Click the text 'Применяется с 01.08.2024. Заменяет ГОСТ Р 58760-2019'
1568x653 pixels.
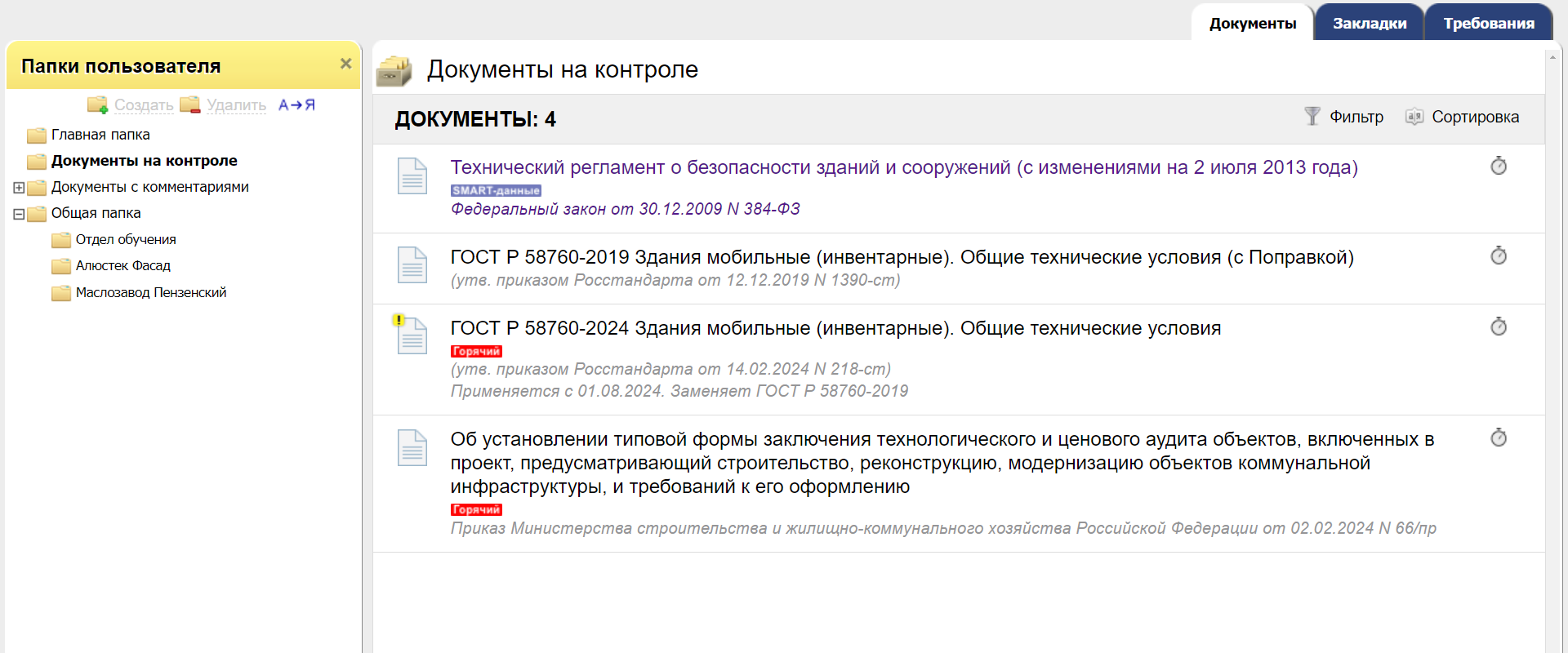(x=679, y=391)
